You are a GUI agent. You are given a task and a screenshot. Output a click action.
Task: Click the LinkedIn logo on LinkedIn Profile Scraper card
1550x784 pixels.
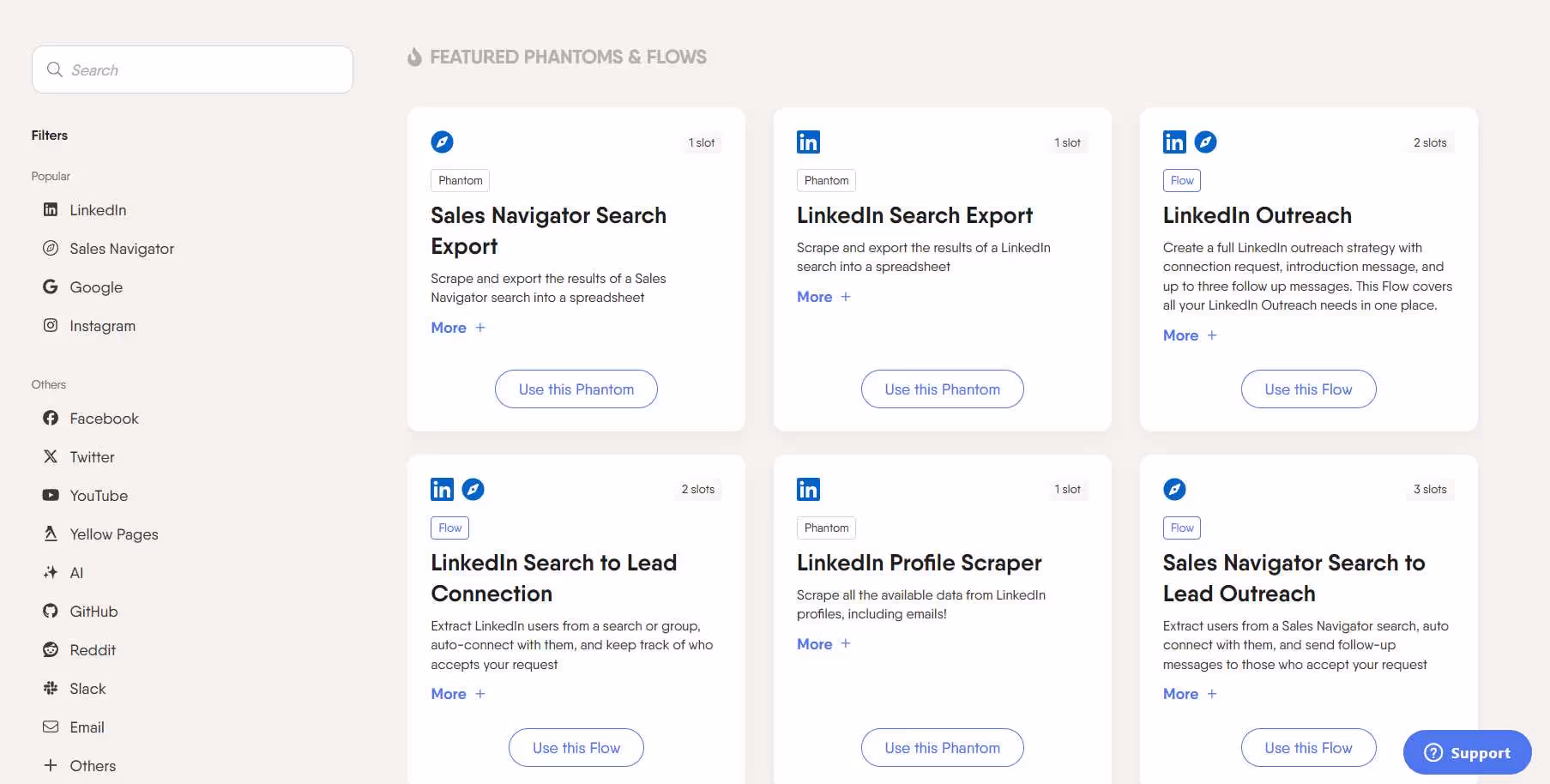point(808,489)
